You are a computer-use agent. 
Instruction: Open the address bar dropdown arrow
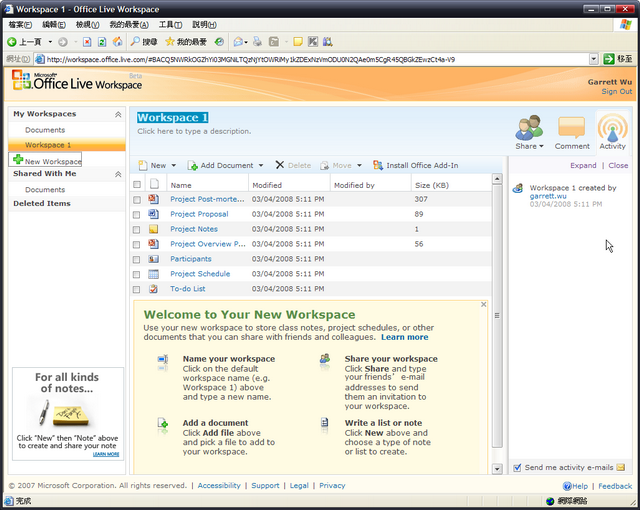594,59
